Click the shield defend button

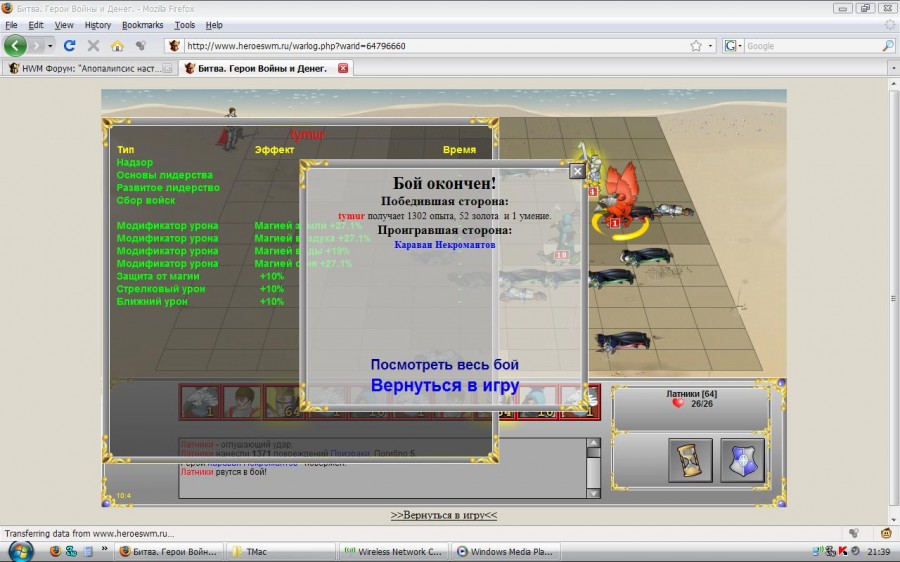[x=742, y=459]
